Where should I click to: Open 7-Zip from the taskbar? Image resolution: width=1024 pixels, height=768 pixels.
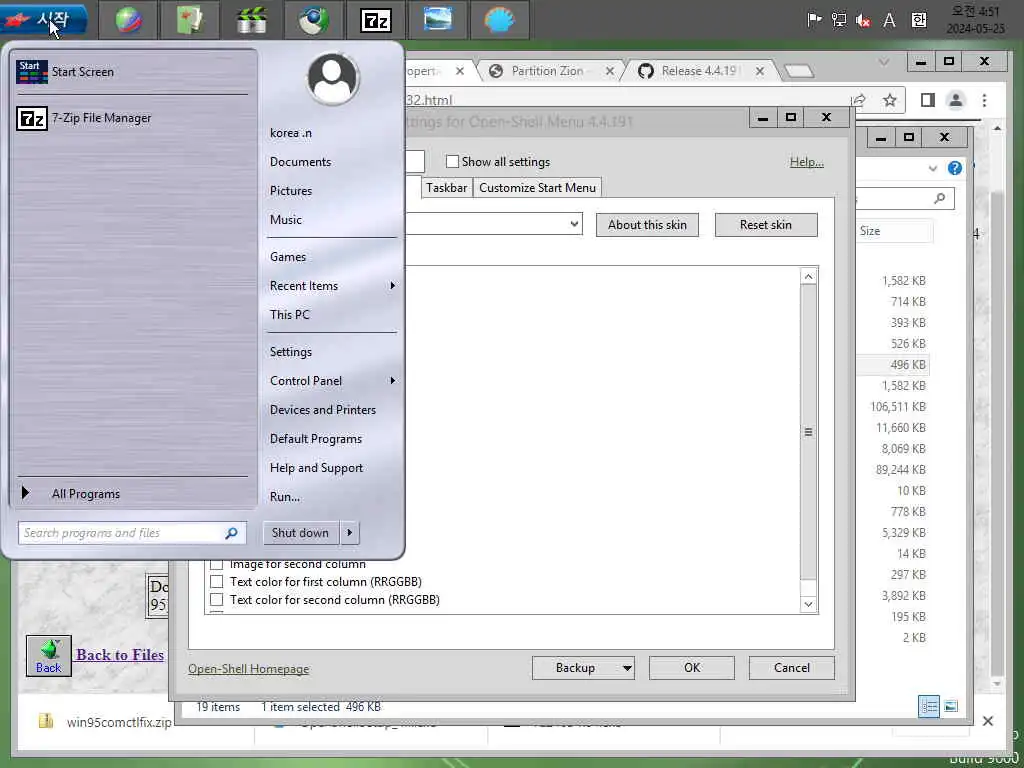coord(376,20)
